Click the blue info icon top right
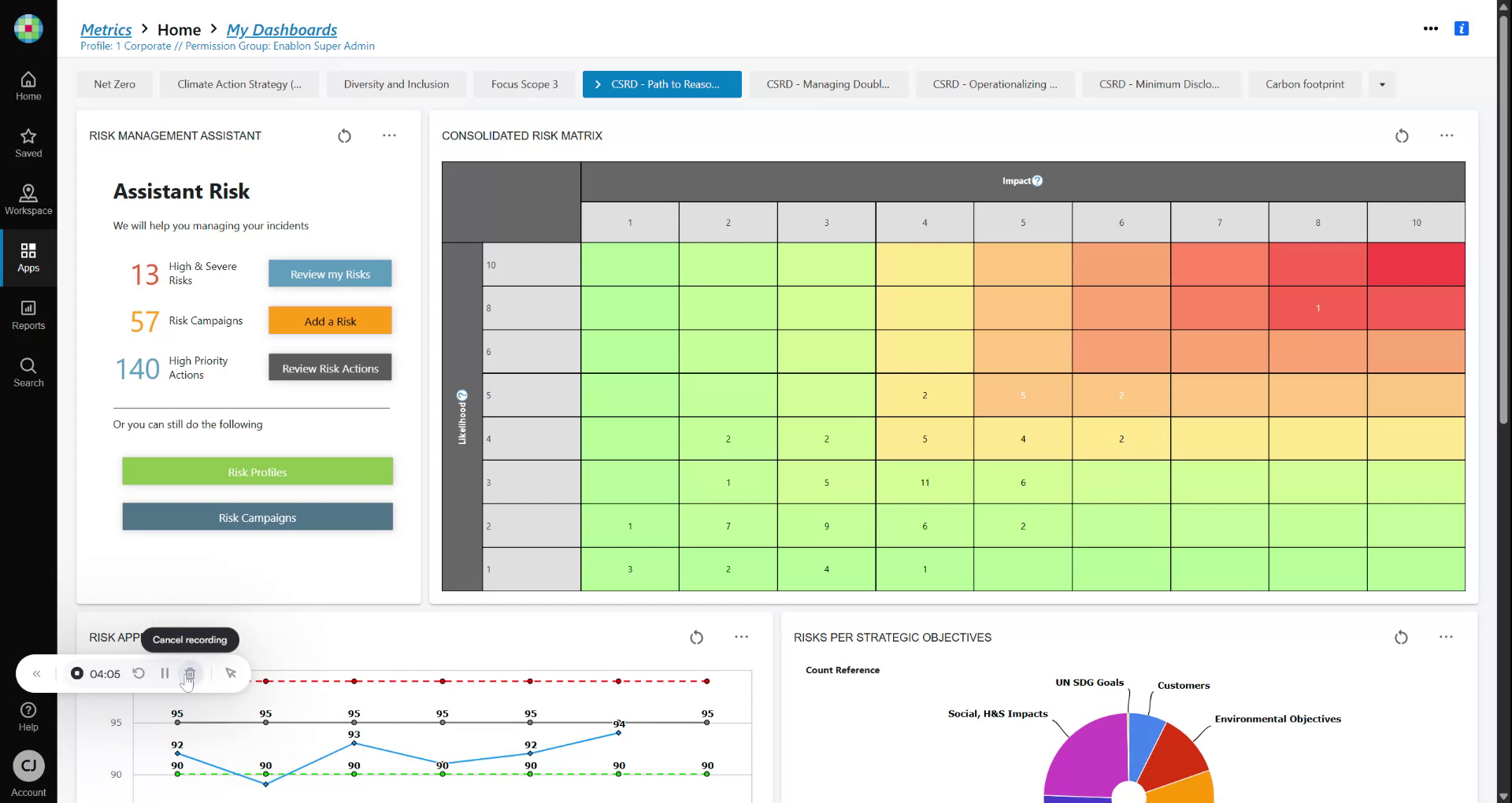Screen dimensions: 1512x803 click(x=1462, y=28)
